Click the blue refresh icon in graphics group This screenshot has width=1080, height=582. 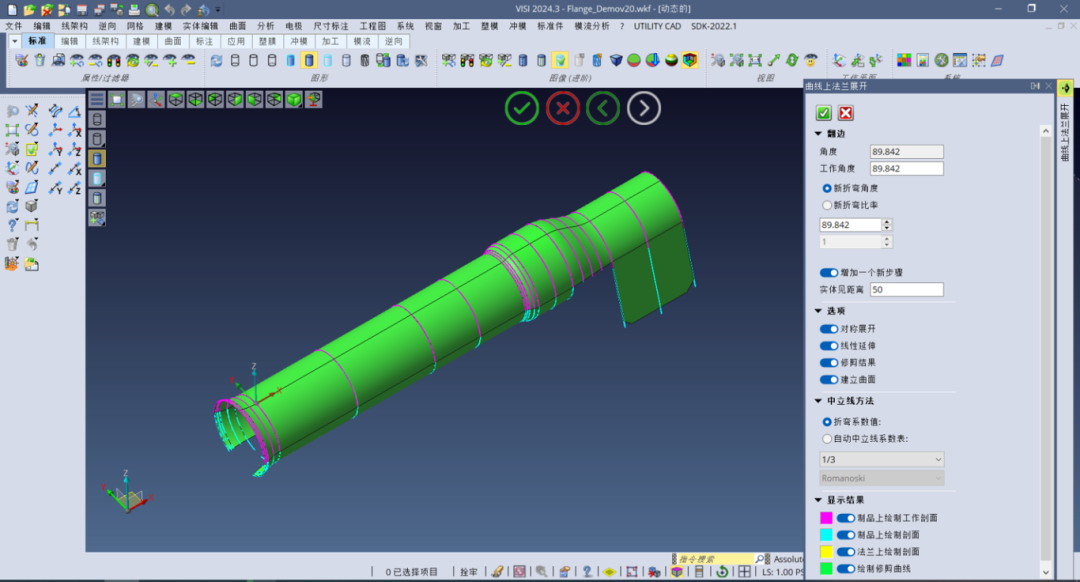point(216,61)
